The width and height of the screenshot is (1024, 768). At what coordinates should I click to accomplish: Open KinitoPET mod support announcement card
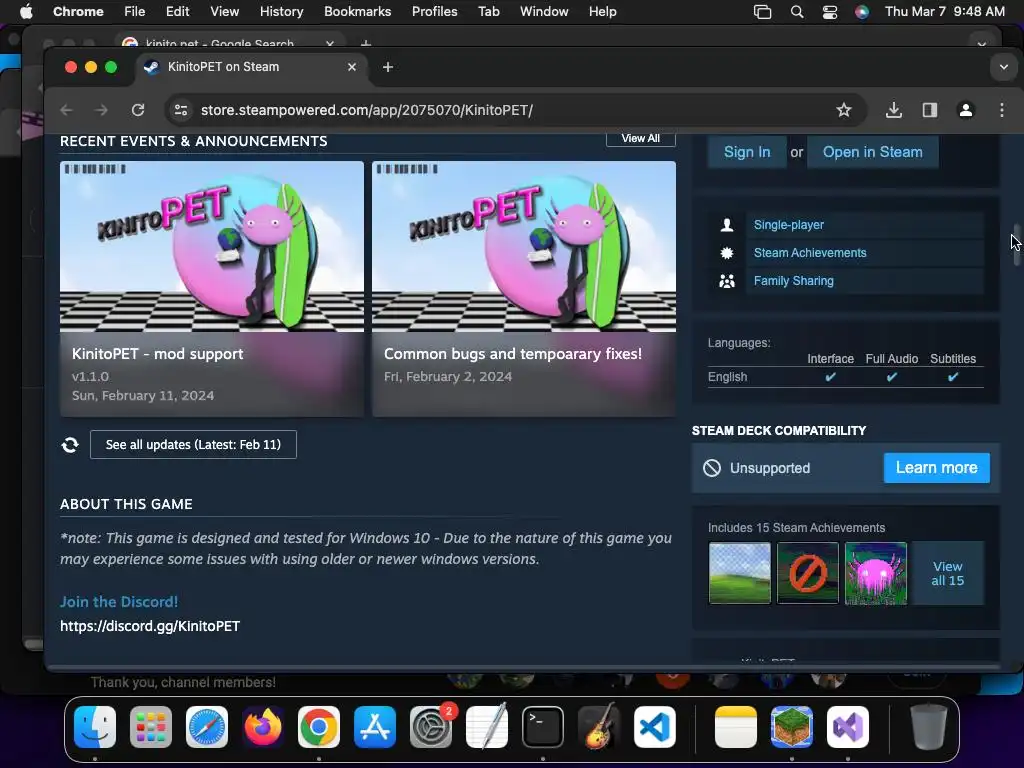coord(212,289)
